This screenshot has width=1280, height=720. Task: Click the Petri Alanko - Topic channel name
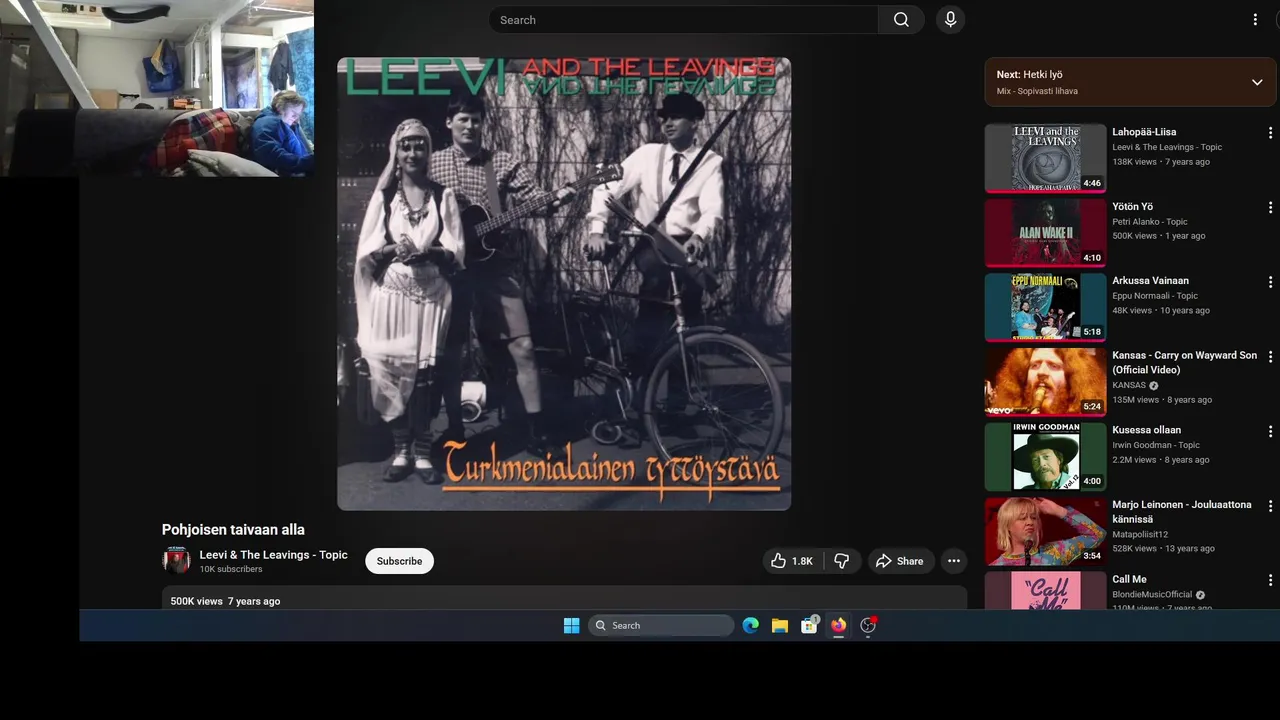pos(1150,222)
